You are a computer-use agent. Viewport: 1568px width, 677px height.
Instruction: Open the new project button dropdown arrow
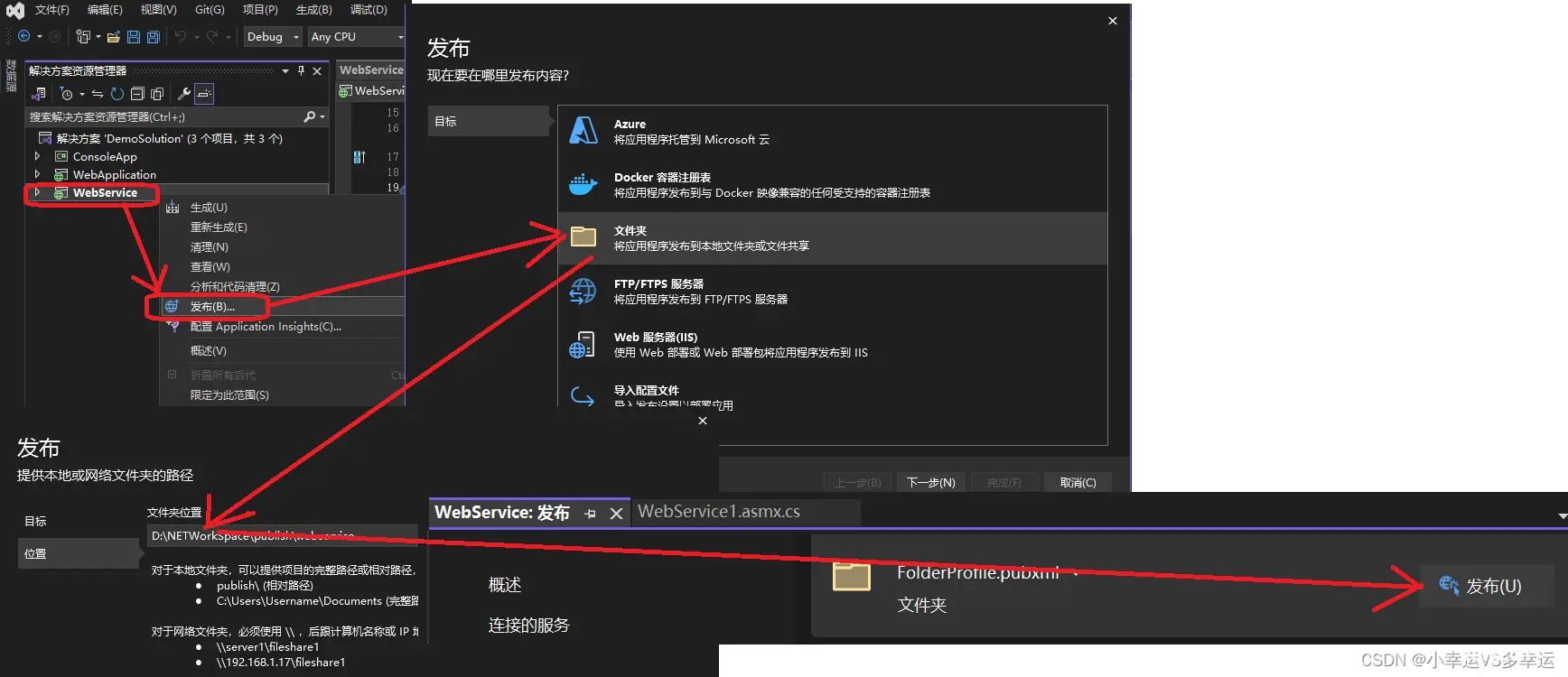click(98, 37)
